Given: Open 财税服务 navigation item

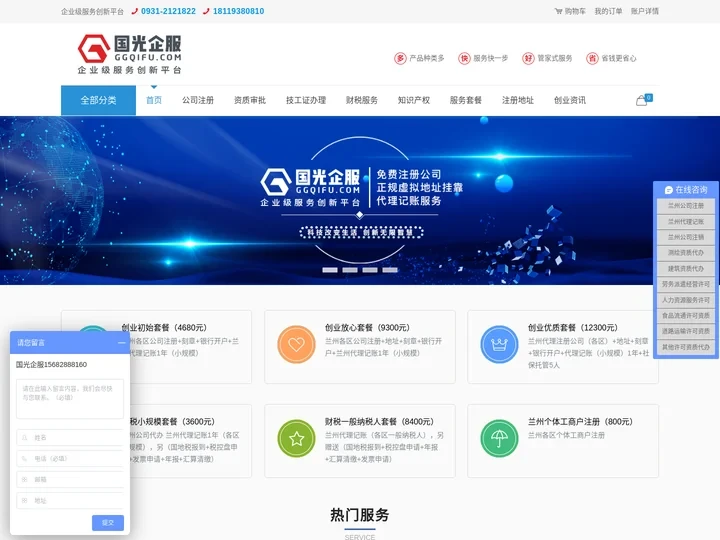Looking at the screenshot, I should [362, 100].
